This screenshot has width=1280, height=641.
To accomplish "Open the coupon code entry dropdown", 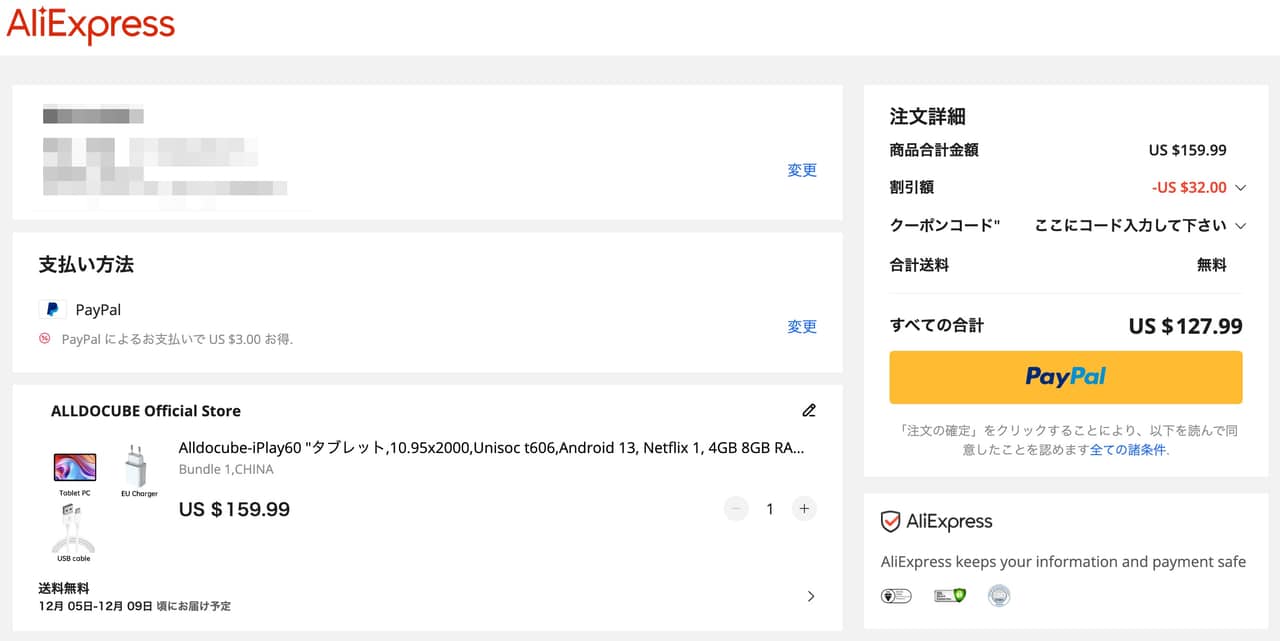I will pos(1241,226).
